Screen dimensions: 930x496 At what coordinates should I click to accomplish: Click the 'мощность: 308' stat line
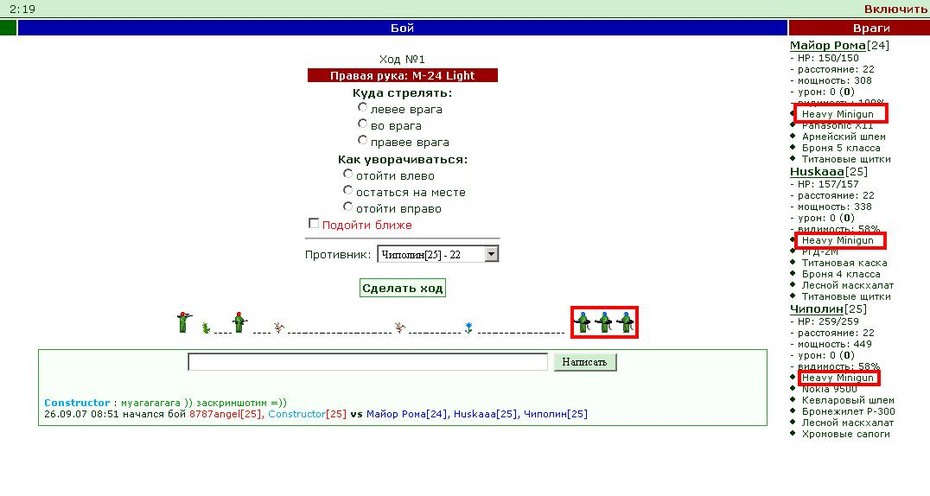tap(835, 81)
